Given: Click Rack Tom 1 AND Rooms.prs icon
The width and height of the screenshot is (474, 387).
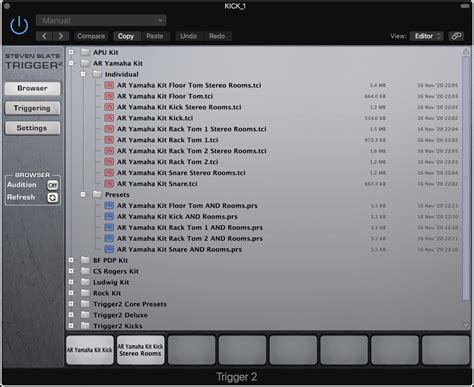Looking at the screenshot, I should [x=109, y=227].
